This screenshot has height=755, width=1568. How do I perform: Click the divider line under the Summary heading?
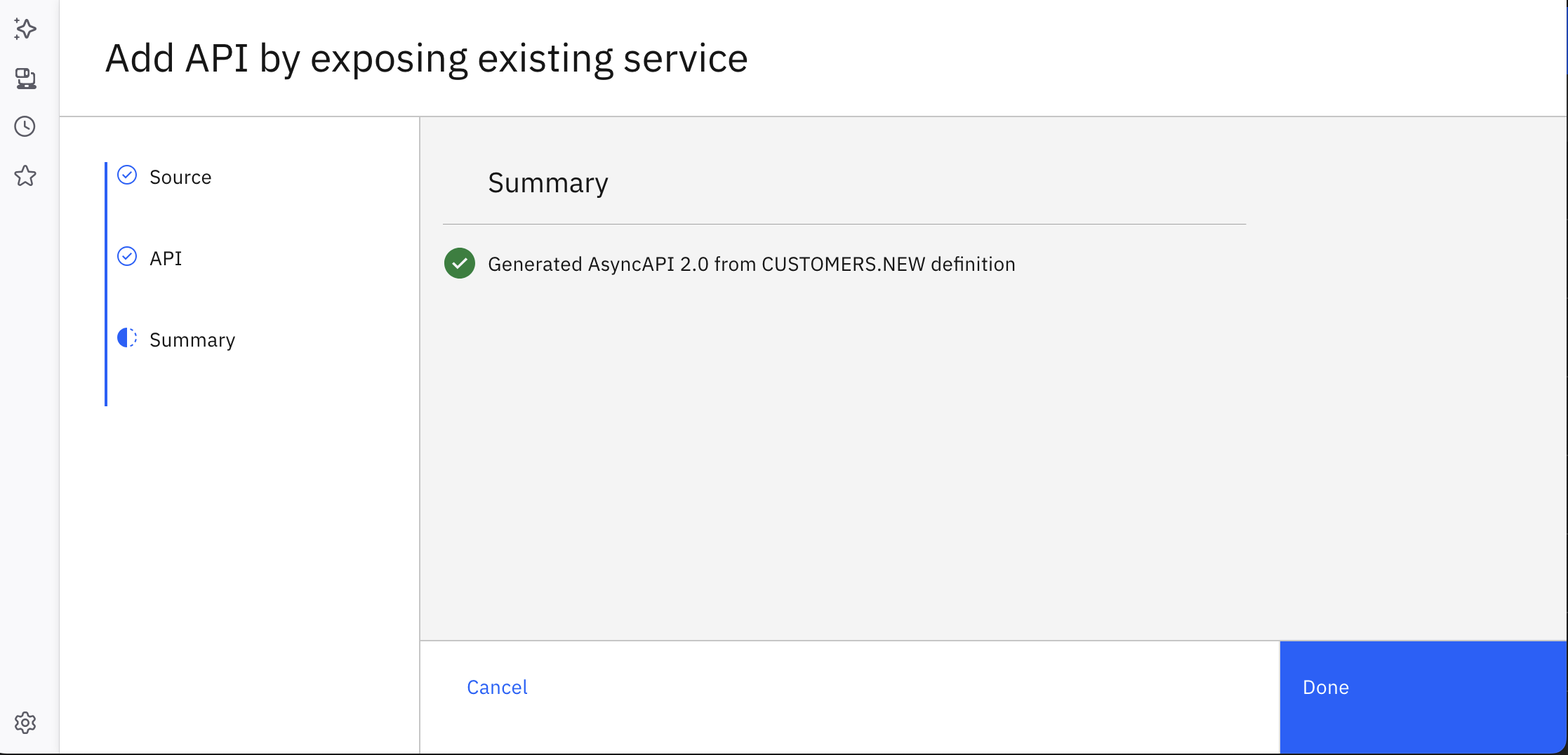point(844,224)
